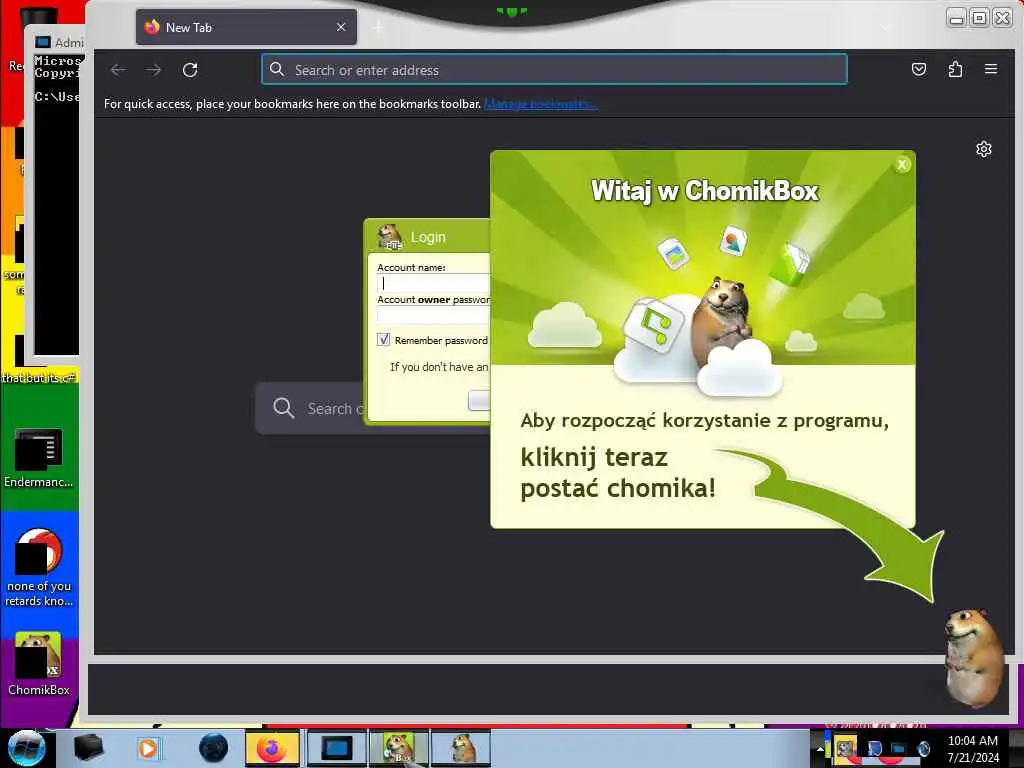Click the ChomikBox hamster icon in Login title

point(390,236)
